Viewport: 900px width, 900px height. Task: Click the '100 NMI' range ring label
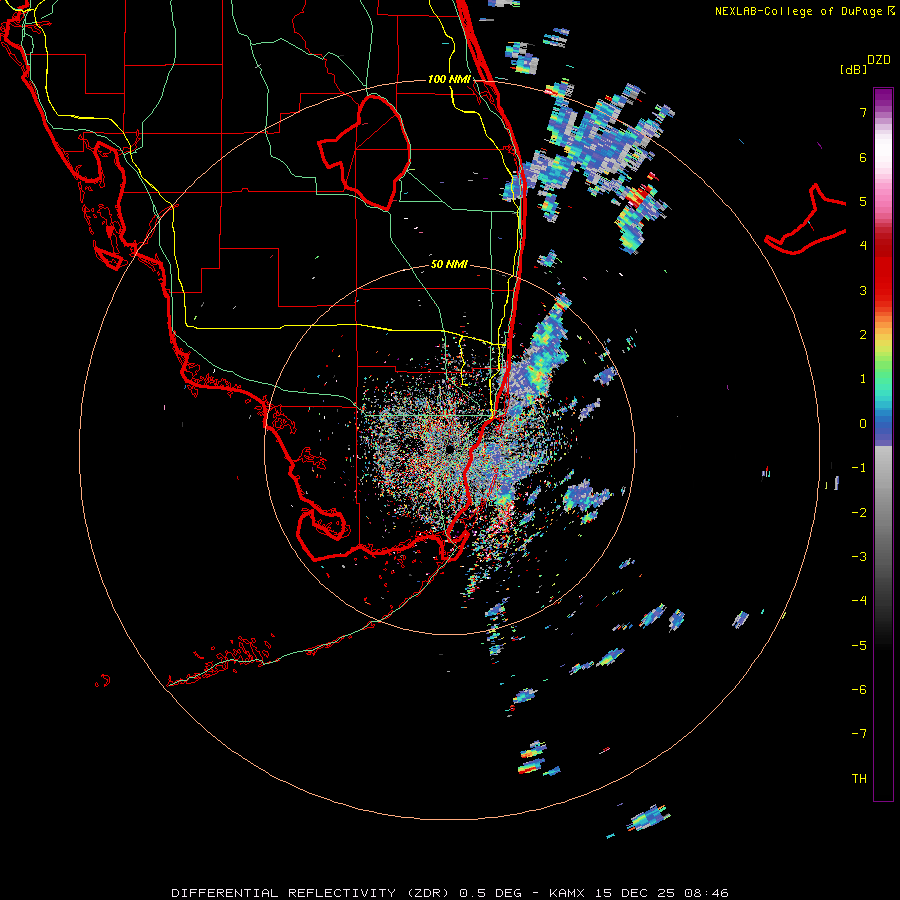(x=449, y=79)
